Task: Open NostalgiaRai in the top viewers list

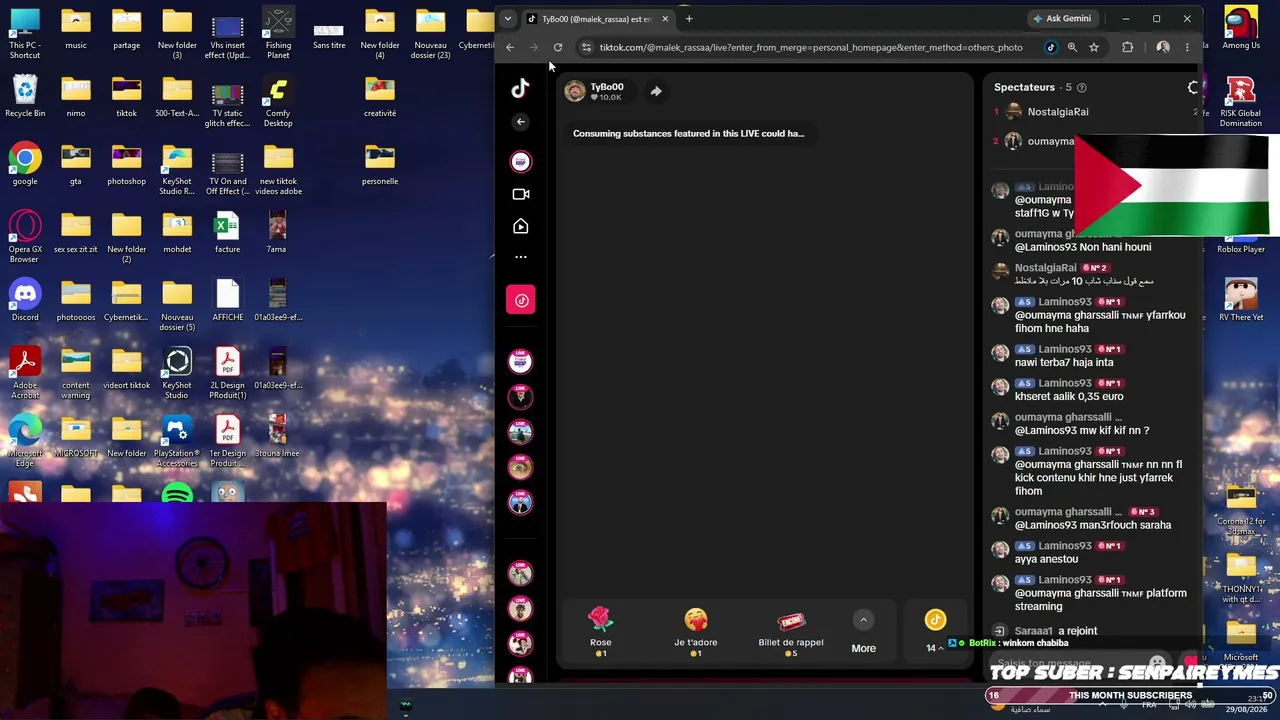Action: point(1058,112)
